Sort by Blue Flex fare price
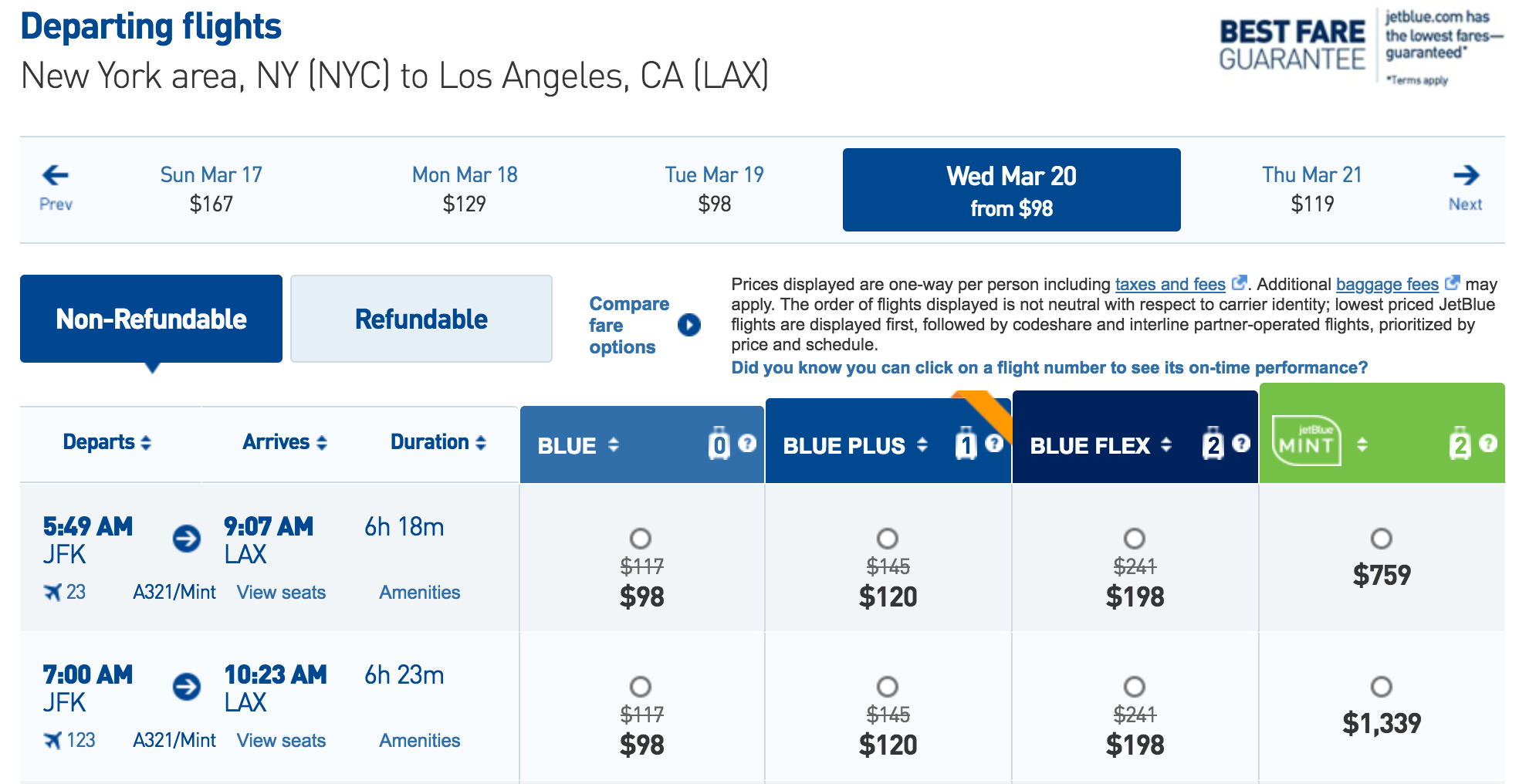This screenshot has width=1519, height=784. (1101, 445)
